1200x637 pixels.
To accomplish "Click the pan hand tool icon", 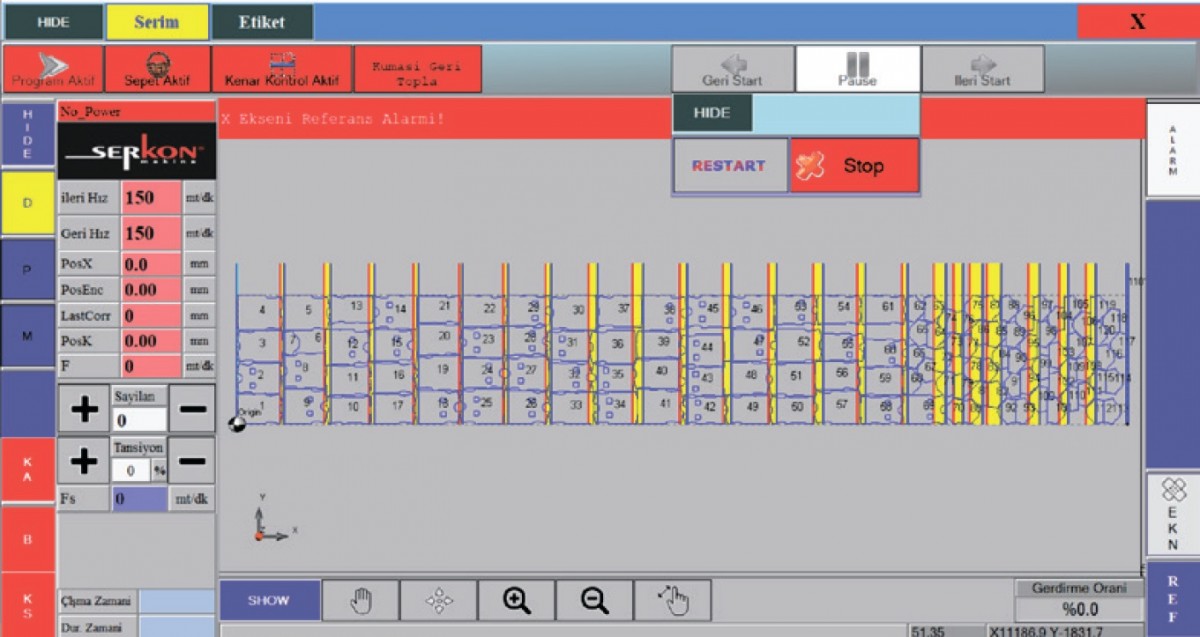I will [361, 600].
